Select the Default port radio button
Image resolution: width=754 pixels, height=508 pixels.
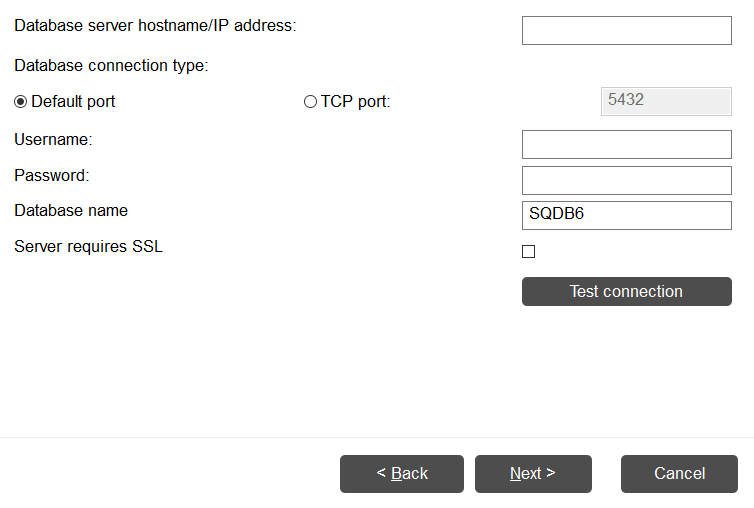click(x=21, y=102)
